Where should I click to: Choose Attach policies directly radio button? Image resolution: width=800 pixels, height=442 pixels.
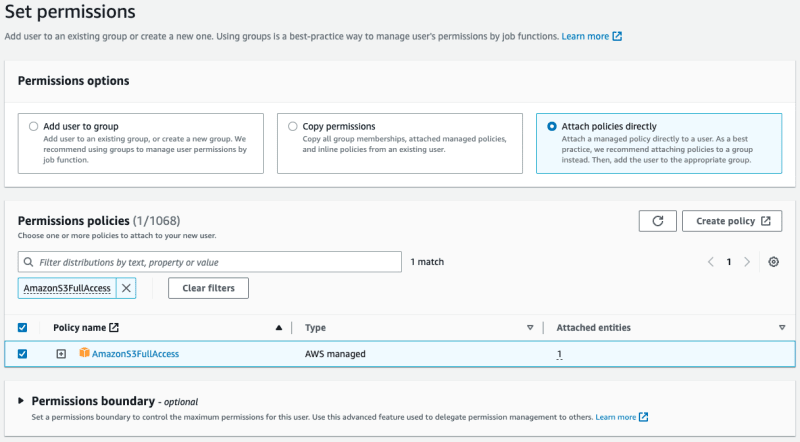pos(552,126)
